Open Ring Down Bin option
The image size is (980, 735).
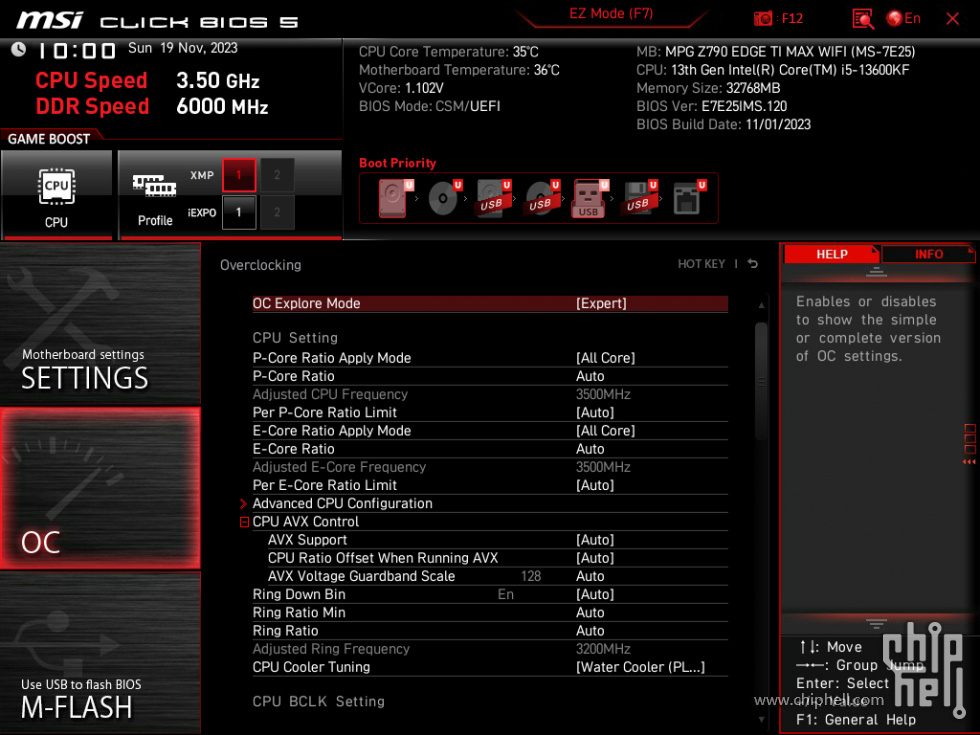(490, 594)
